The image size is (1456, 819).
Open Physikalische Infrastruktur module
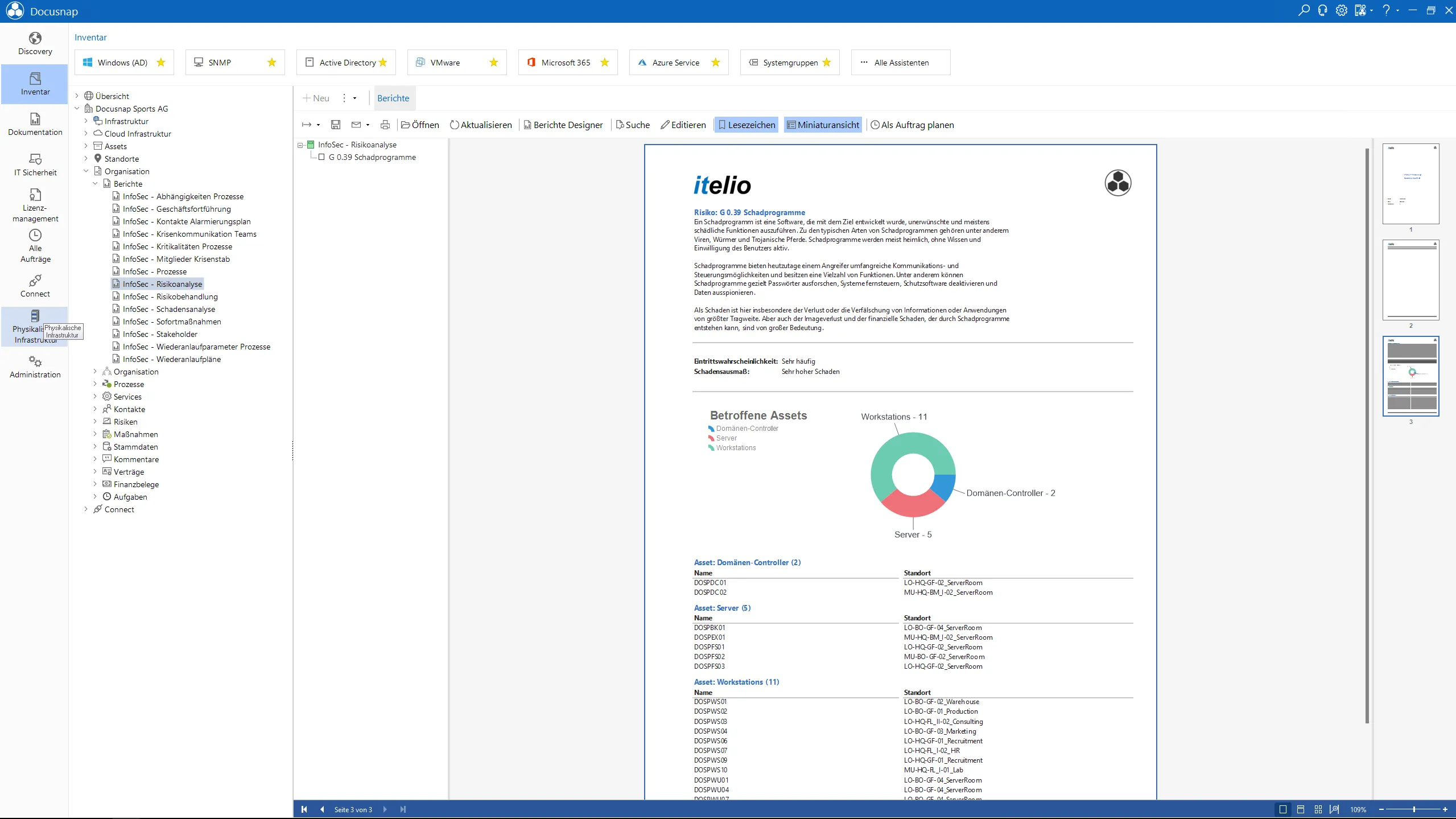(35, 326)
